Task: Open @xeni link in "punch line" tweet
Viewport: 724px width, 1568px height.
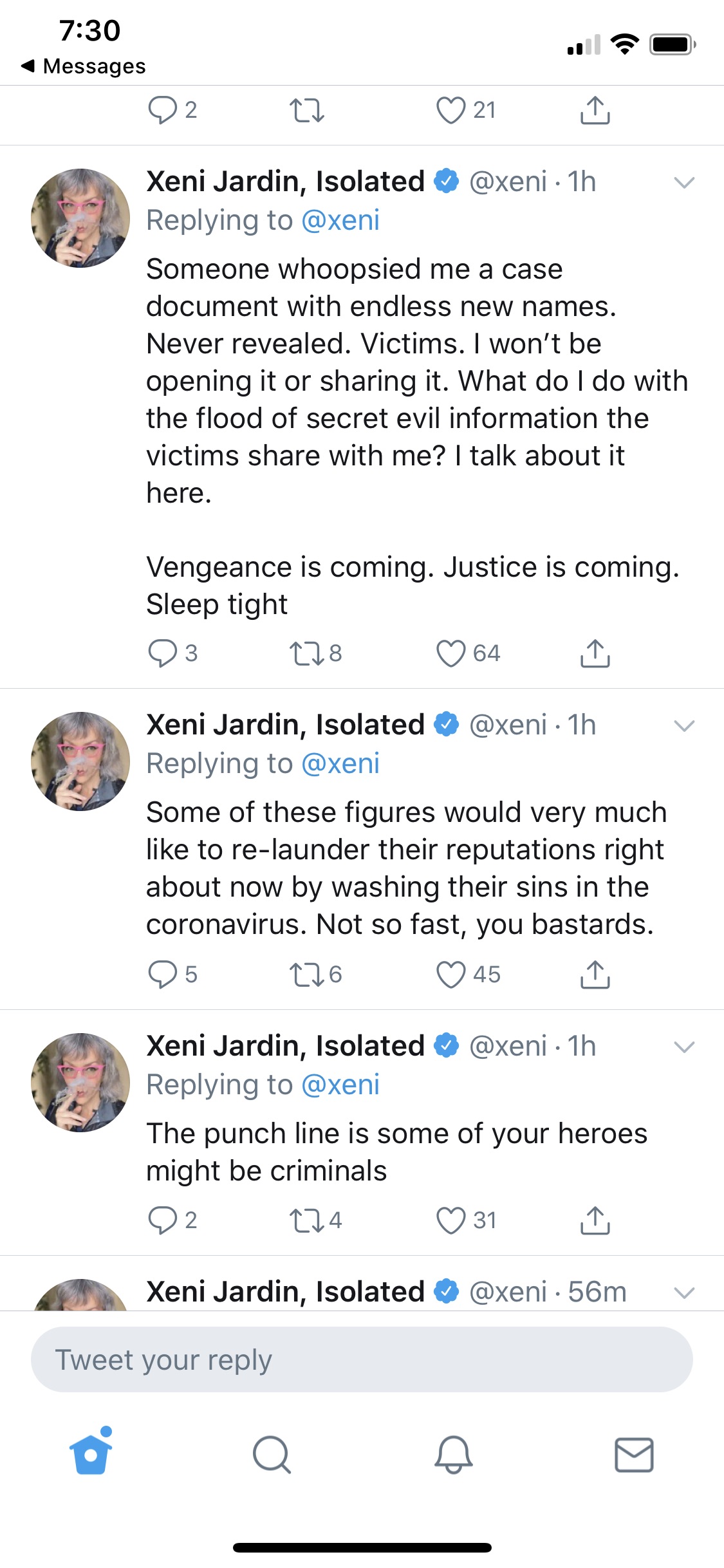Action: coord(340,1085)
